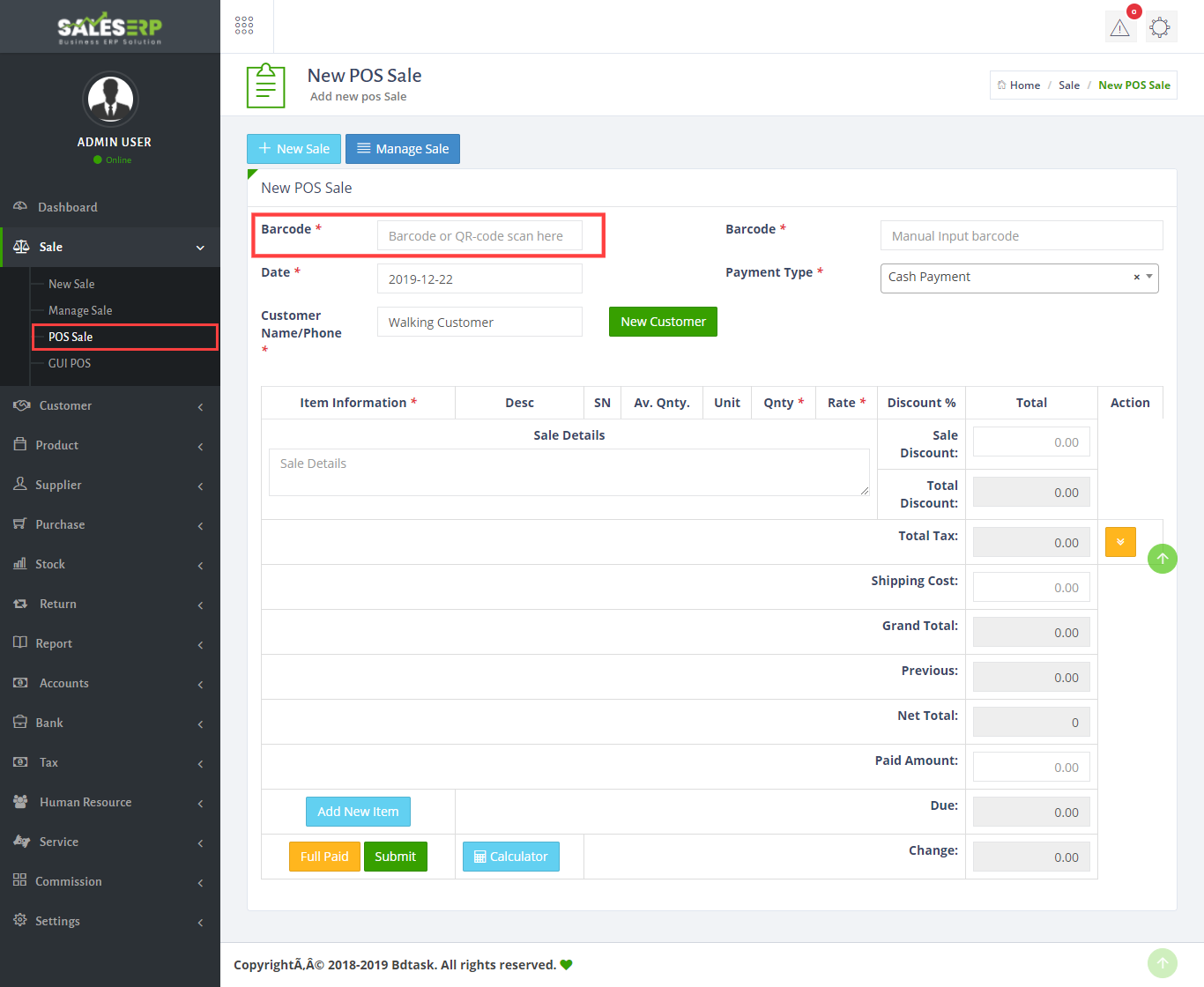Screen dimensions: 1204x987
Task: Click the yellow double-chevron button beside Total Tax
Action: pyautogui.click(x=1120, y=542)
